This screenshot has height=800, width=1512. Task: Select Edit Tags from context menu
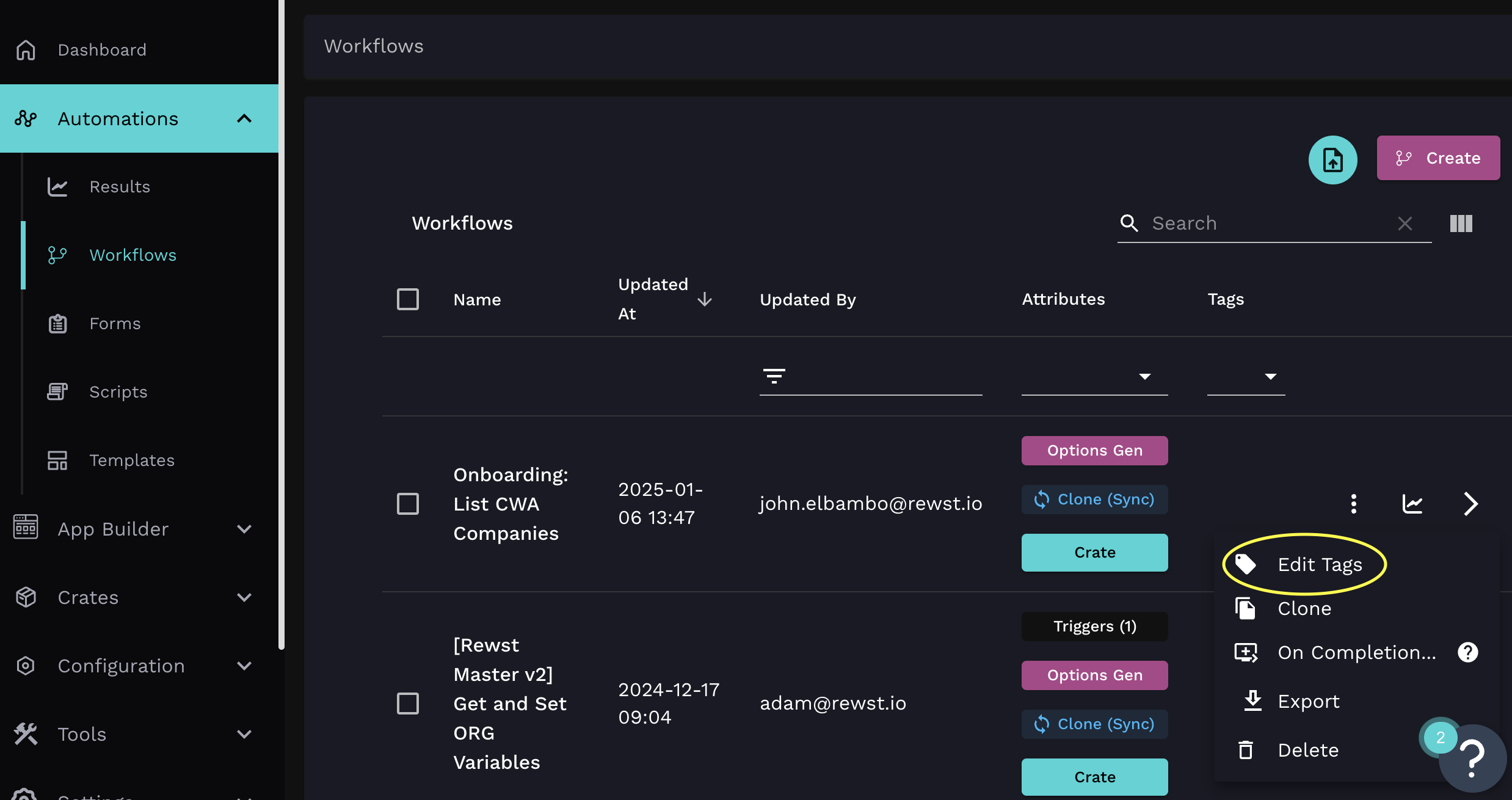pos(1319,564)
